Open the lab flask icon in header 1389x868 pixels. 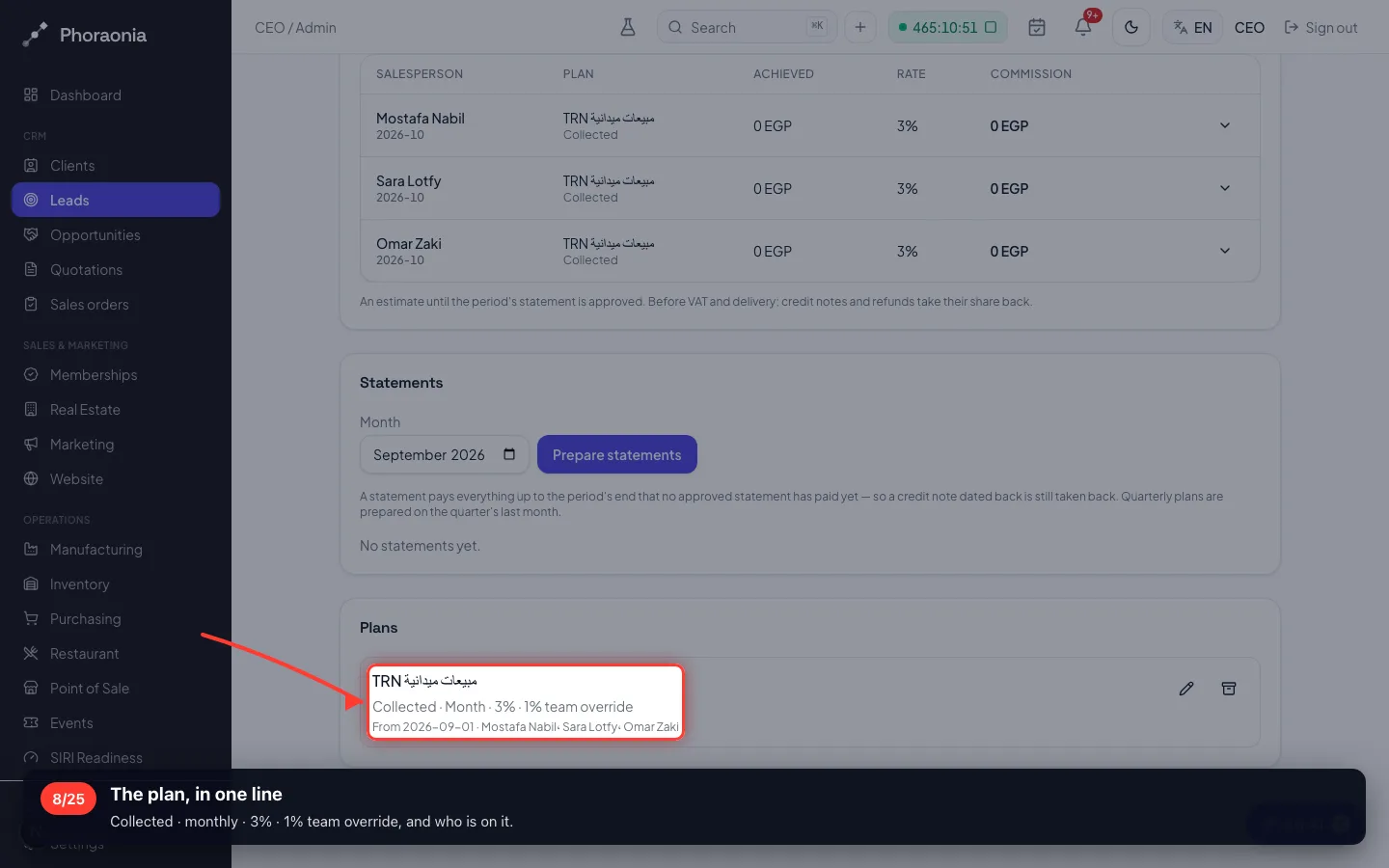(628, 27)
